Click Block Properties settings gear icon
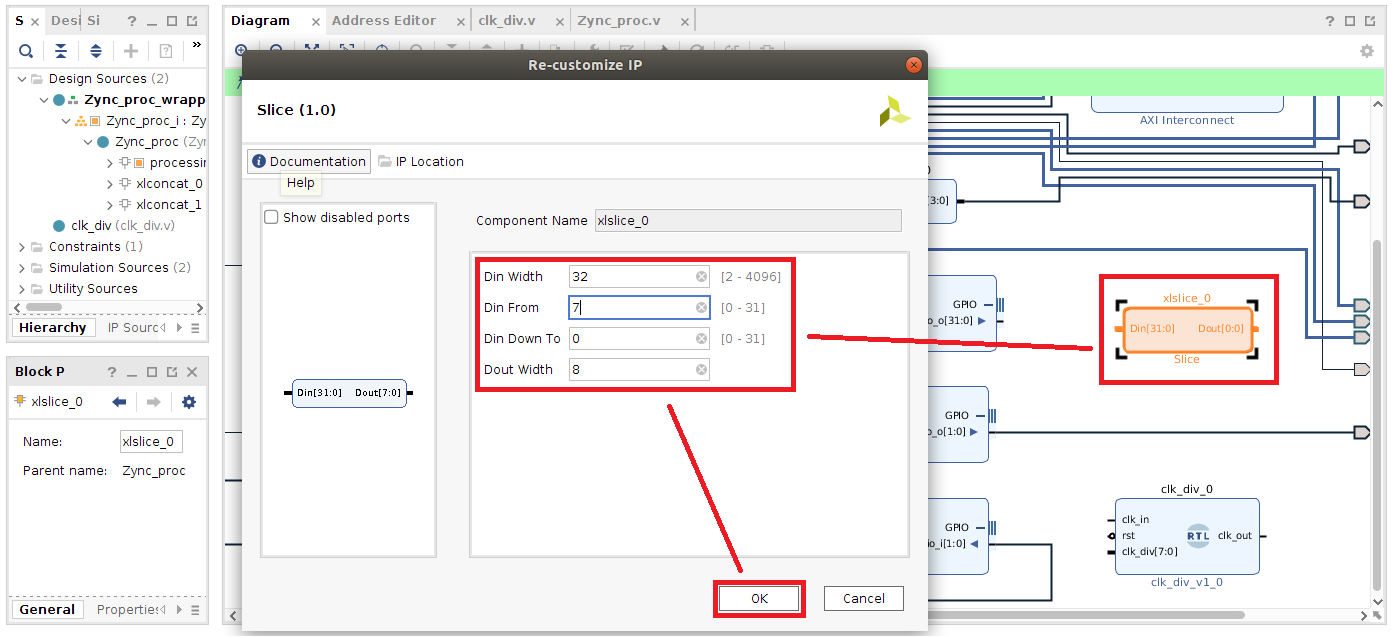This screenshot has width=1395, height=638. click(189, 402)
